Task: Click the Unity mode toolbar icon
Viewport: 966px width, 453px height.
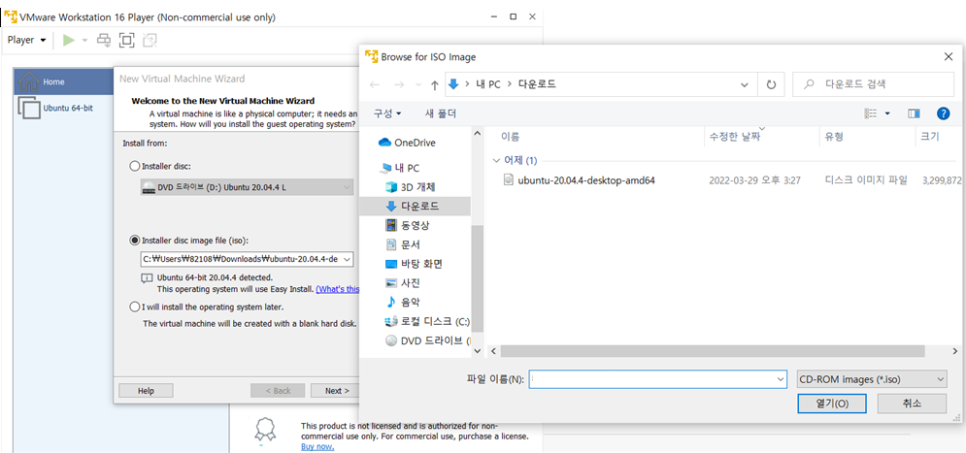Action: pyautogui.click(x=149, y=40)
